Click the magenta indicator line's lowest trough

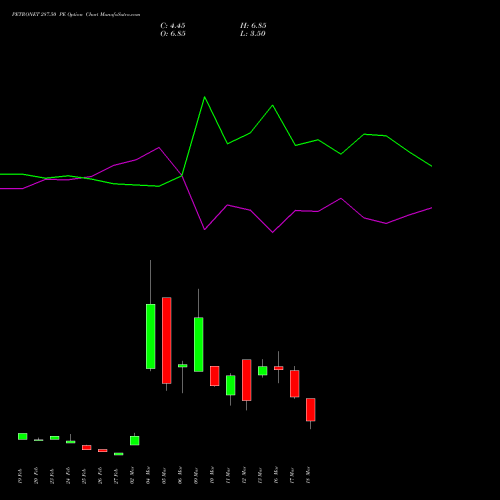point(273,232)
